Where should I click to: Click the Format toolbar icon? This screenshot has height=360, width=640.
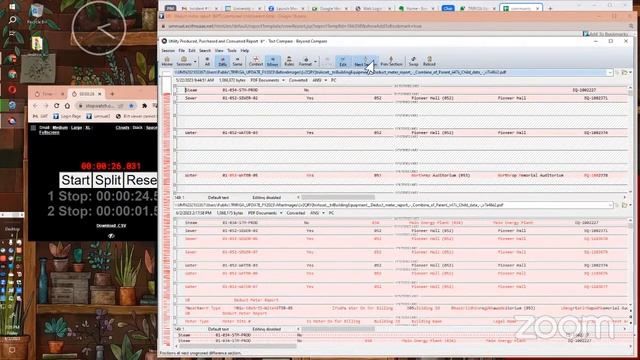[305, 62]
